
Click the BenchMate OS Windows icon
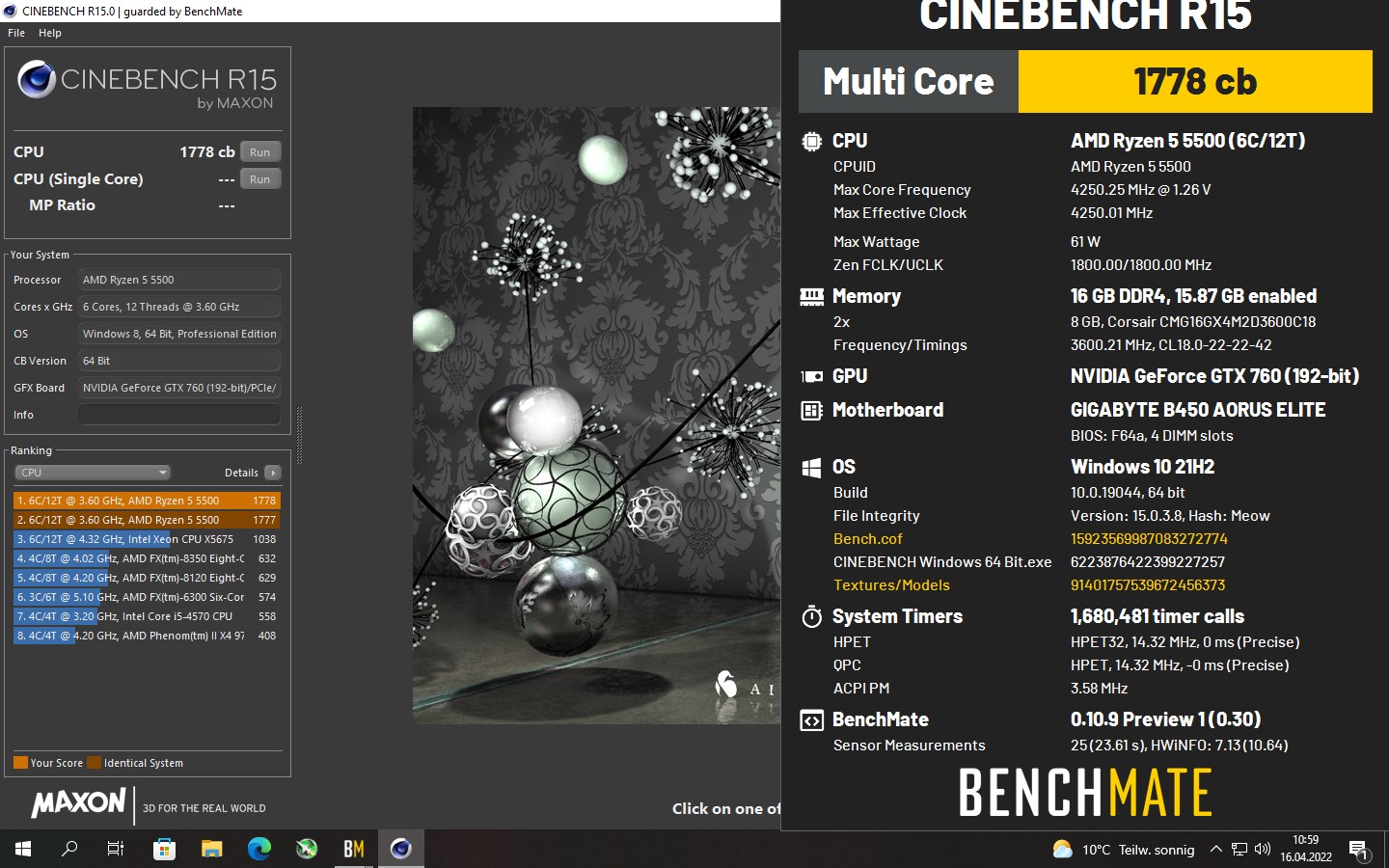[811, 468]
